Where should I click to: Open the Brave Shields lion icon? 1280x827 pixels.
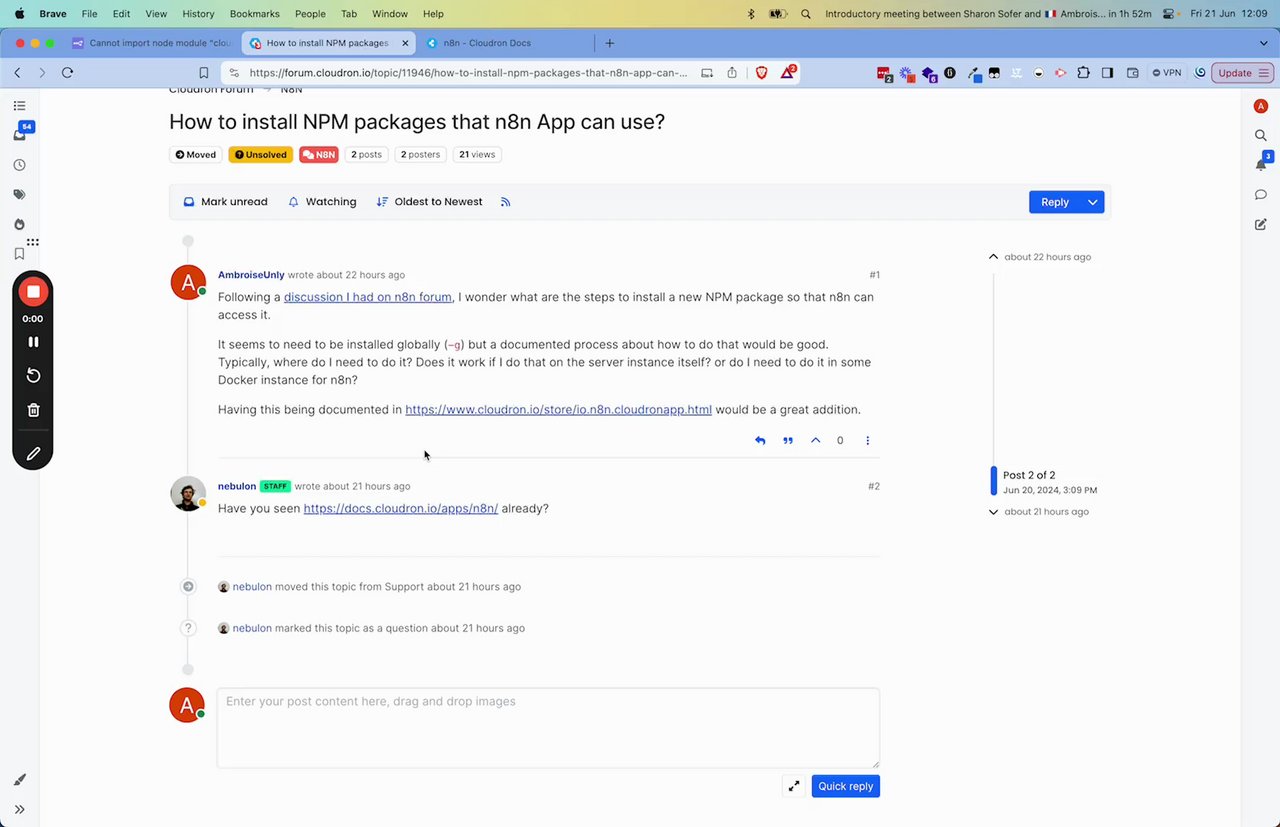click(x=761, y=73)
